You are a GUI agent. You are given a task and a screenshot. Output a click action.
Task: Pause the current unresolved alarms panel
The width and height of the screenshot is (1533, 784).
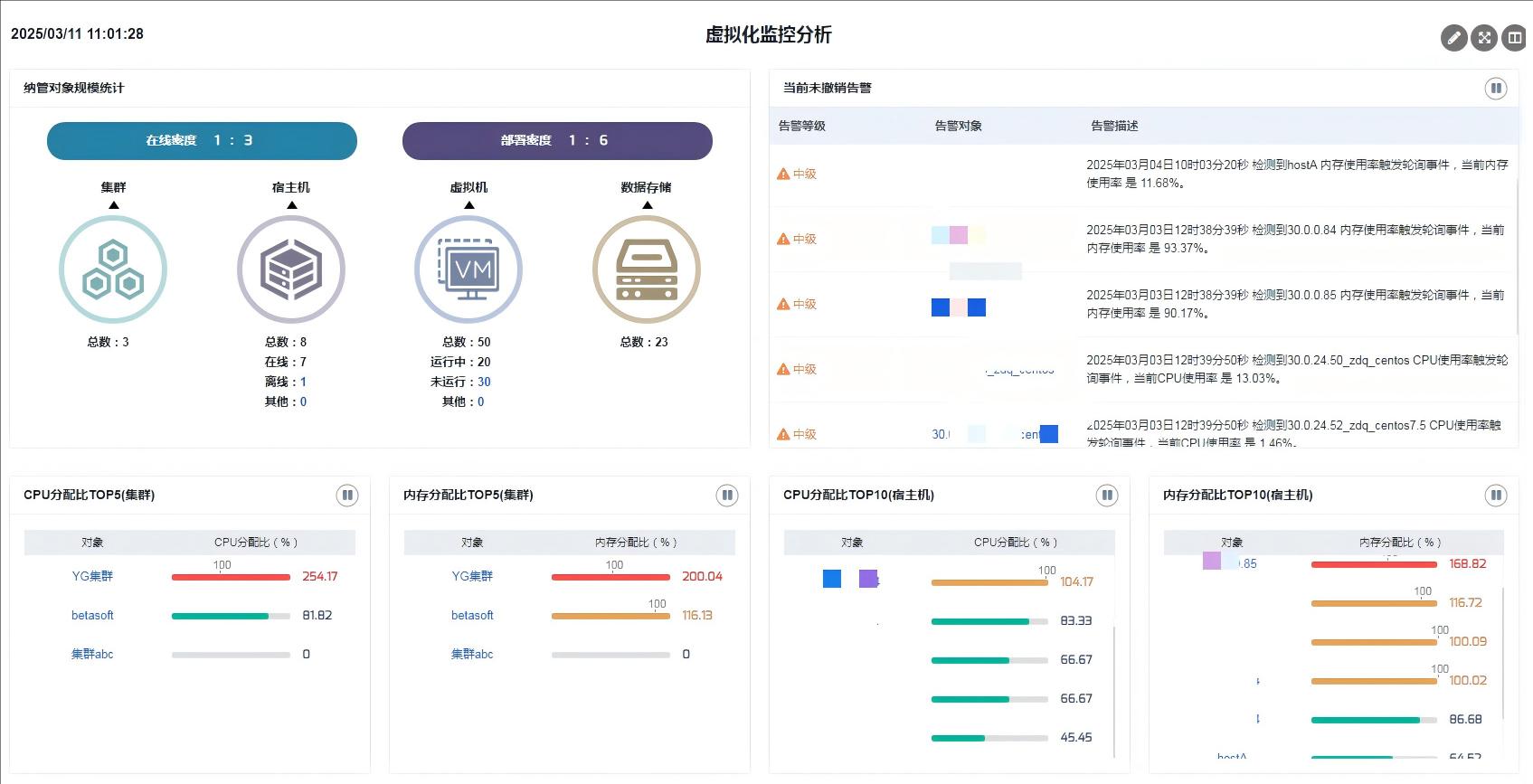[x=1496, y=89]
